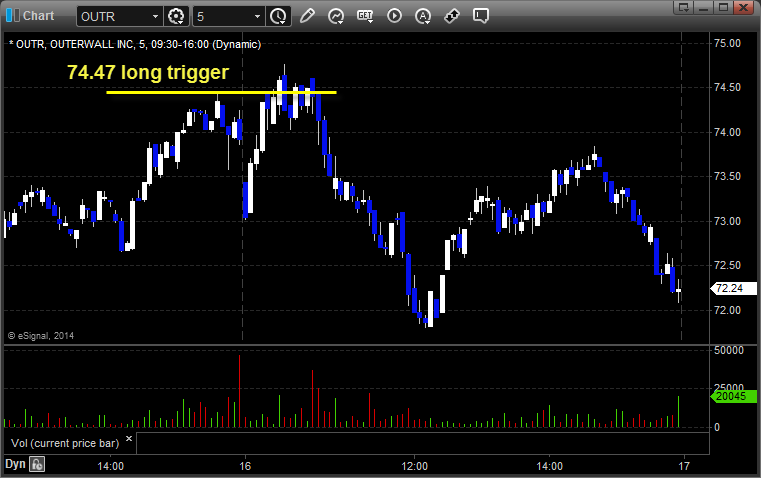Click the 17 date axis label
The width and height of the screenshot is (761, 478).
click(684, 466)
